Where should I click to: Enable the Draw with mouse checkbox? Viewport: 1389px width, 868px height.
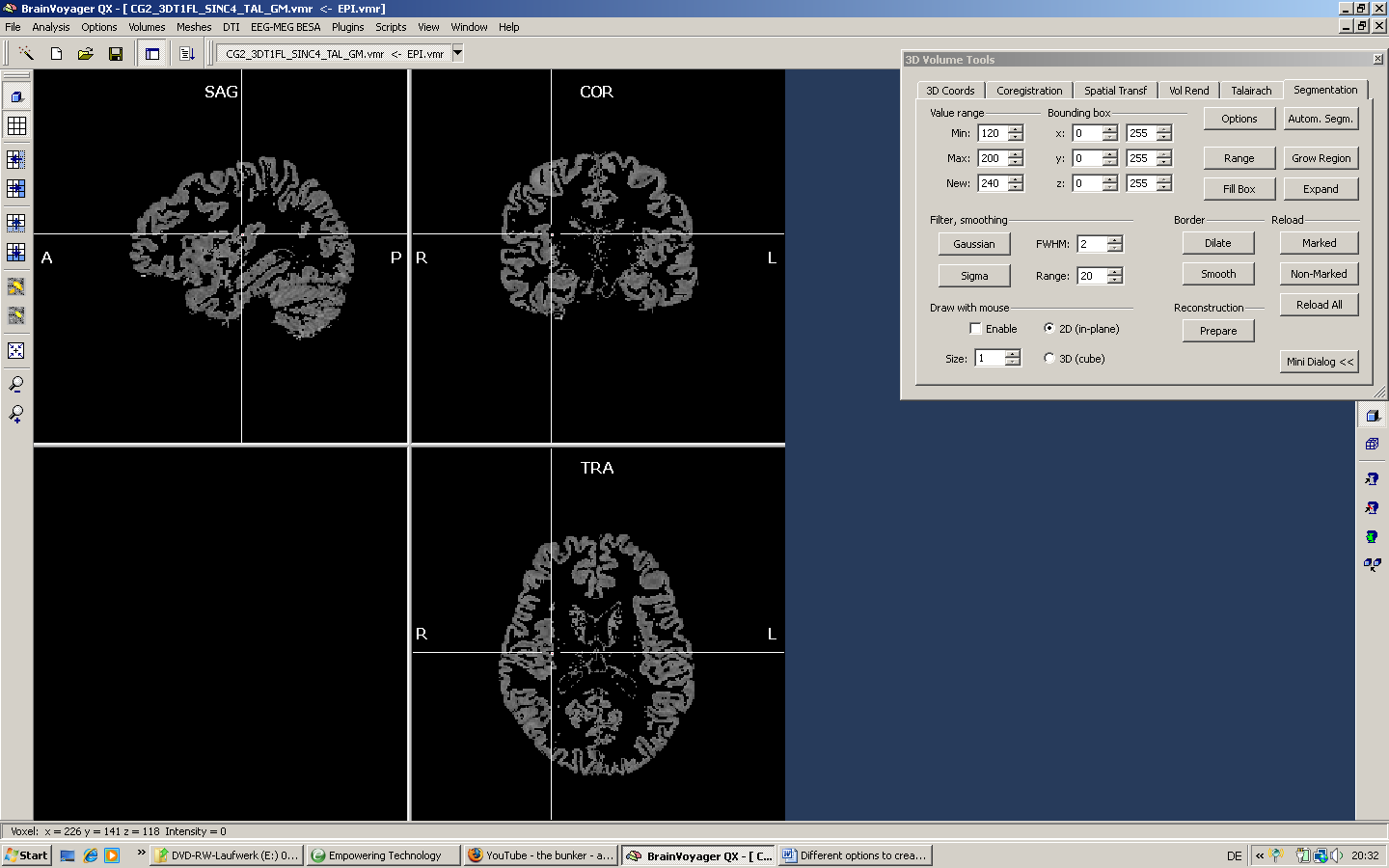975,329
